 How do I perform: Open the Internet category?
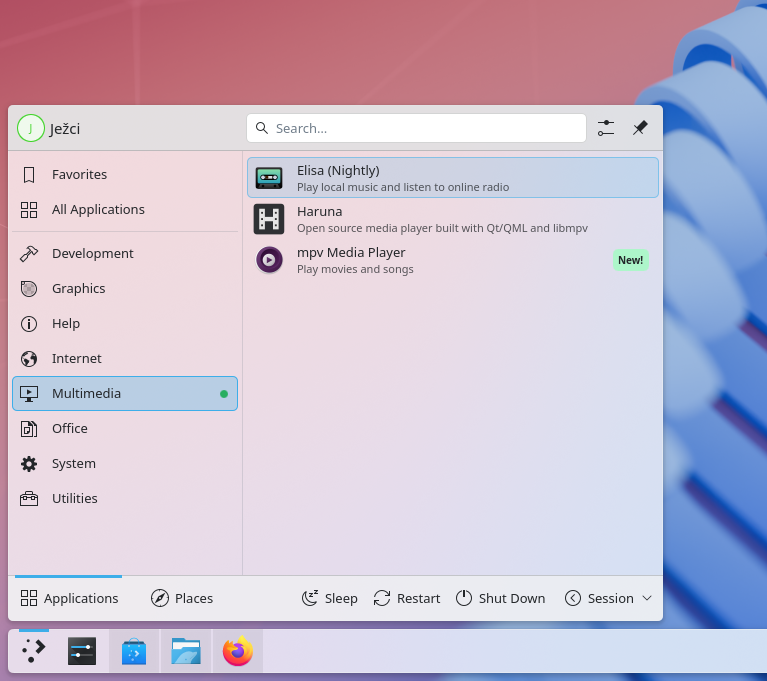[x=125, y=359]
